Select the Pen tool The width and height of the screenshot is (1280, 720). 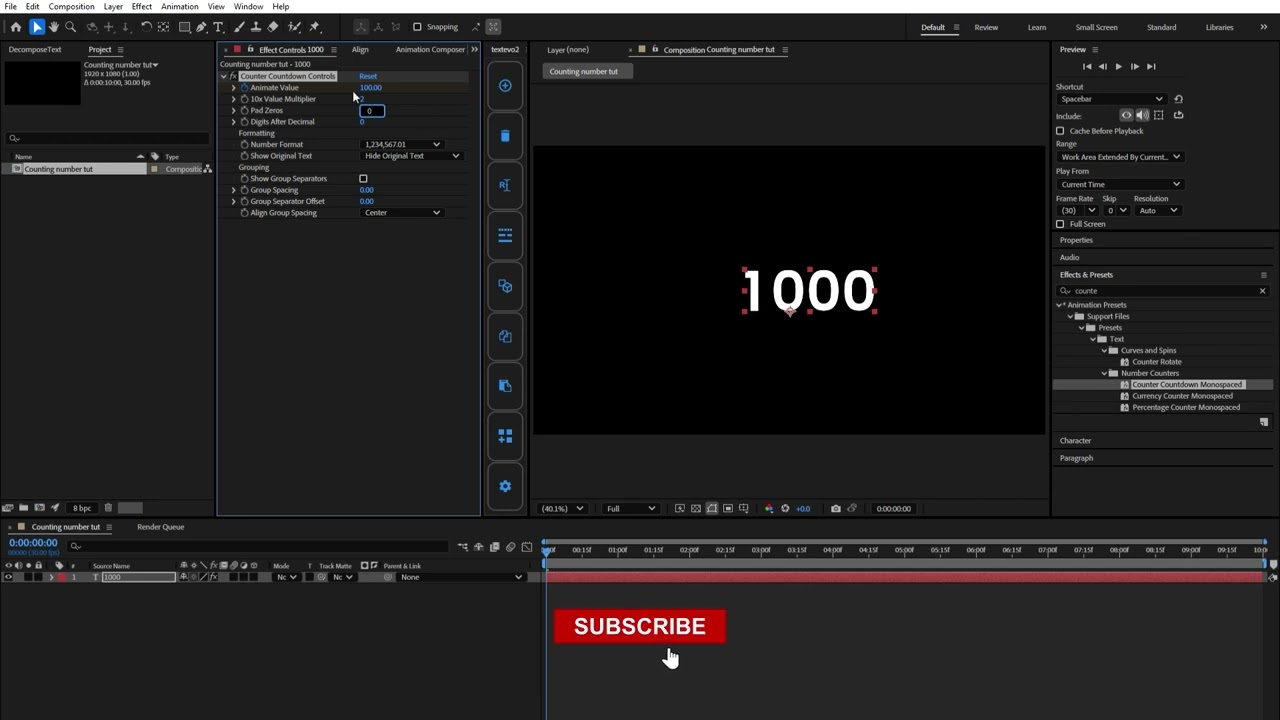[x=202, y=27]
